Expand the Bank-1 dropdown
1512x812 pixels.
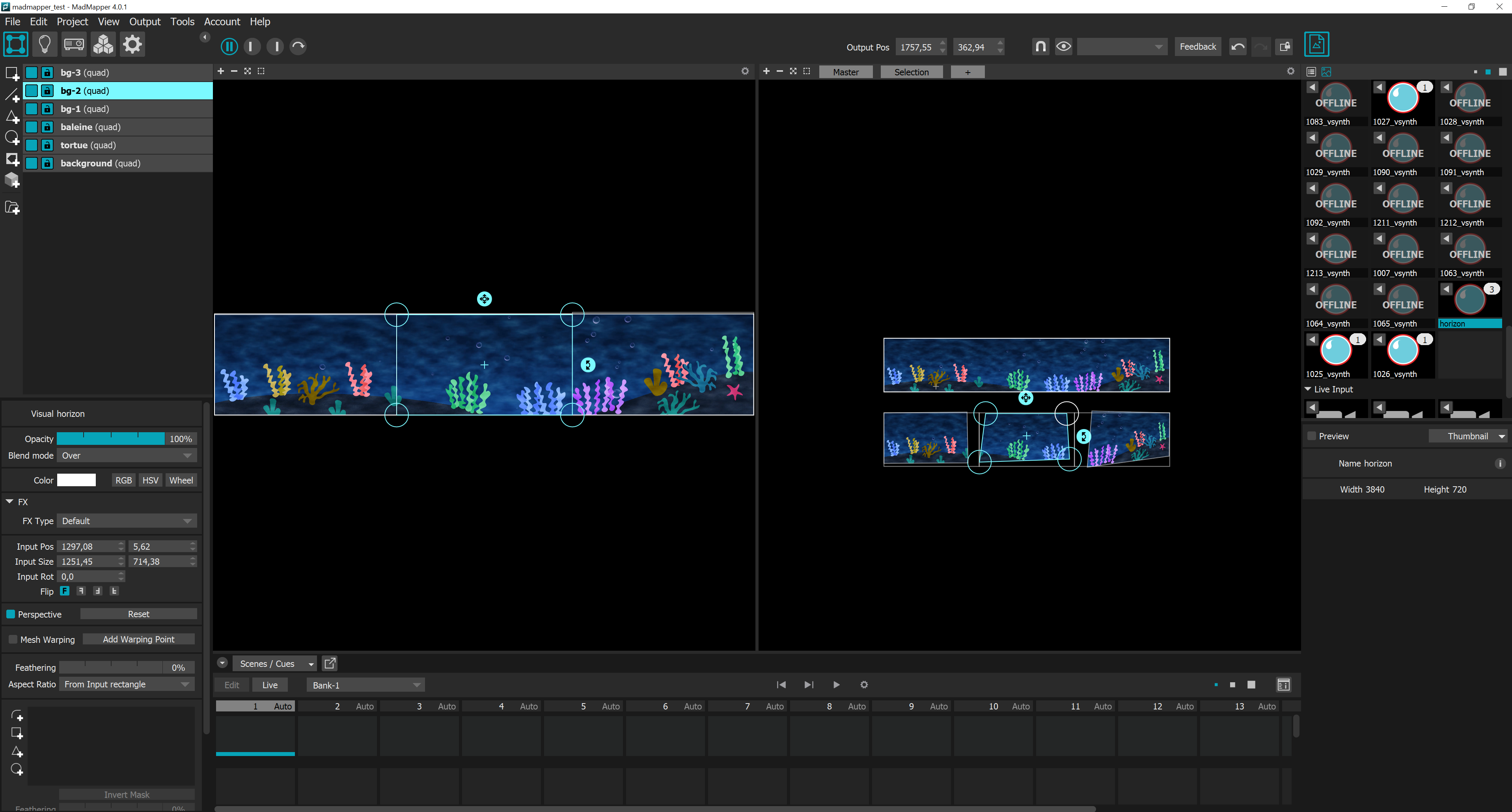tap(365, 685)
